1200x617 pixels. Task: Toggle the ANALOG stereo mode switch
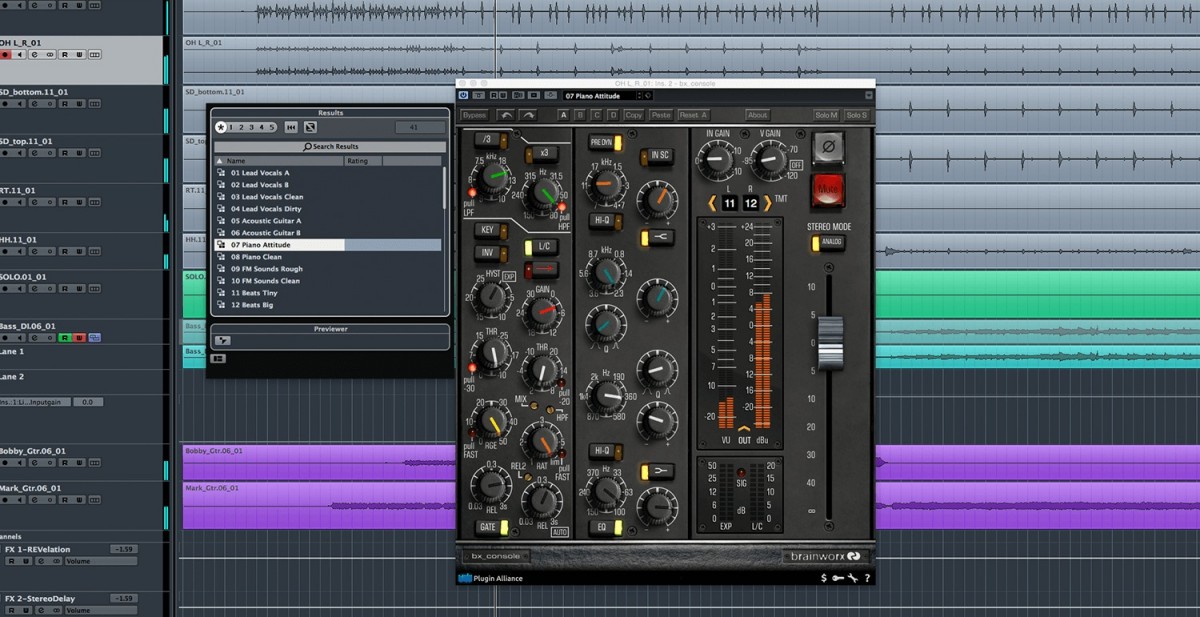coord(828,242)
